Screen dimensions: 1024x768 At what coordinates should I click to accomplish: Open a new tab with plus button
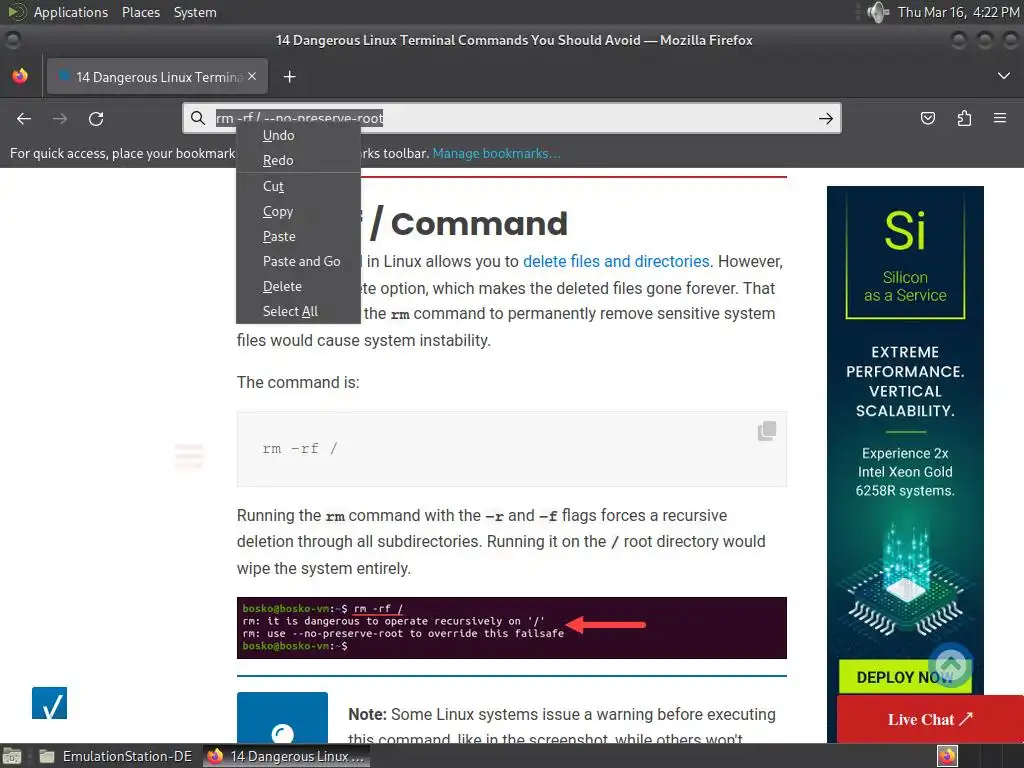click(x=289, y=77)
